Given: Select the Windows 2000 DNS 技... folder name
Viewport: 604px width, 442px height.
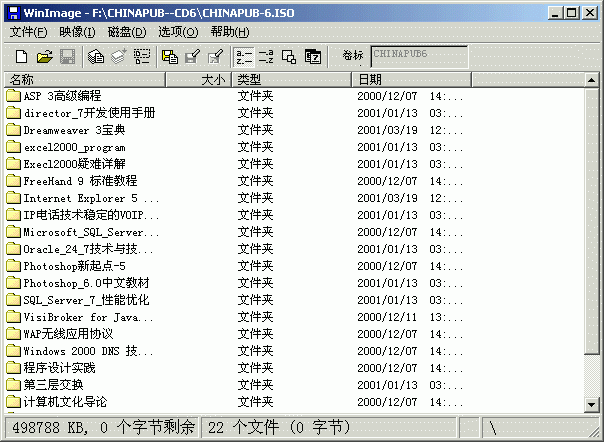Looking at the screenshot, I should click(88, 351).
